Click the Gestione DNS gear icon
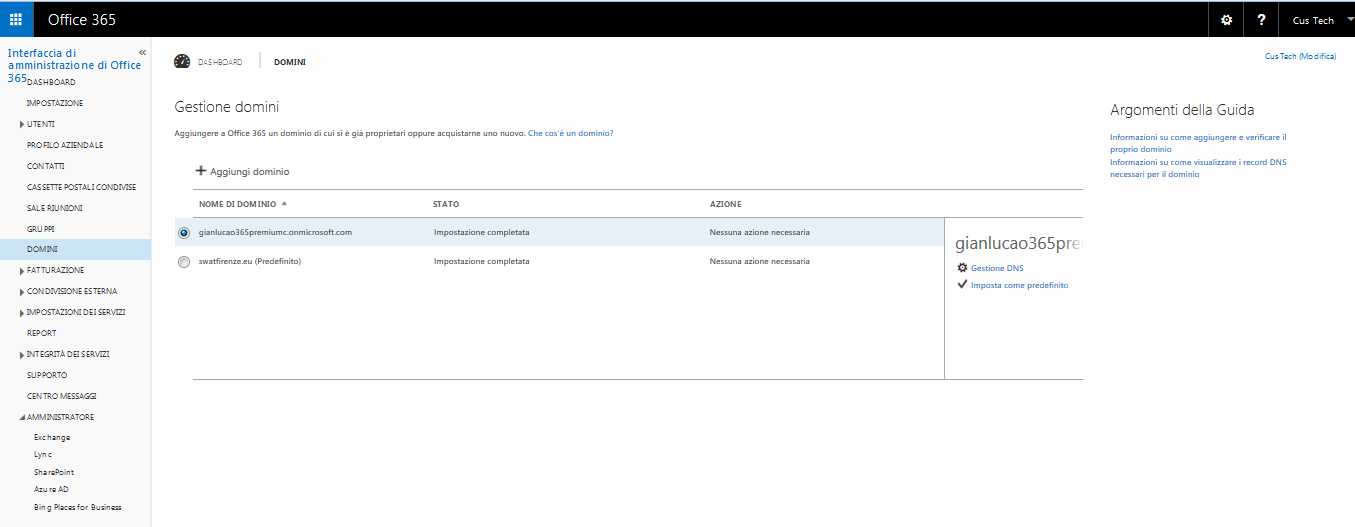 click(x=963, y=268)
